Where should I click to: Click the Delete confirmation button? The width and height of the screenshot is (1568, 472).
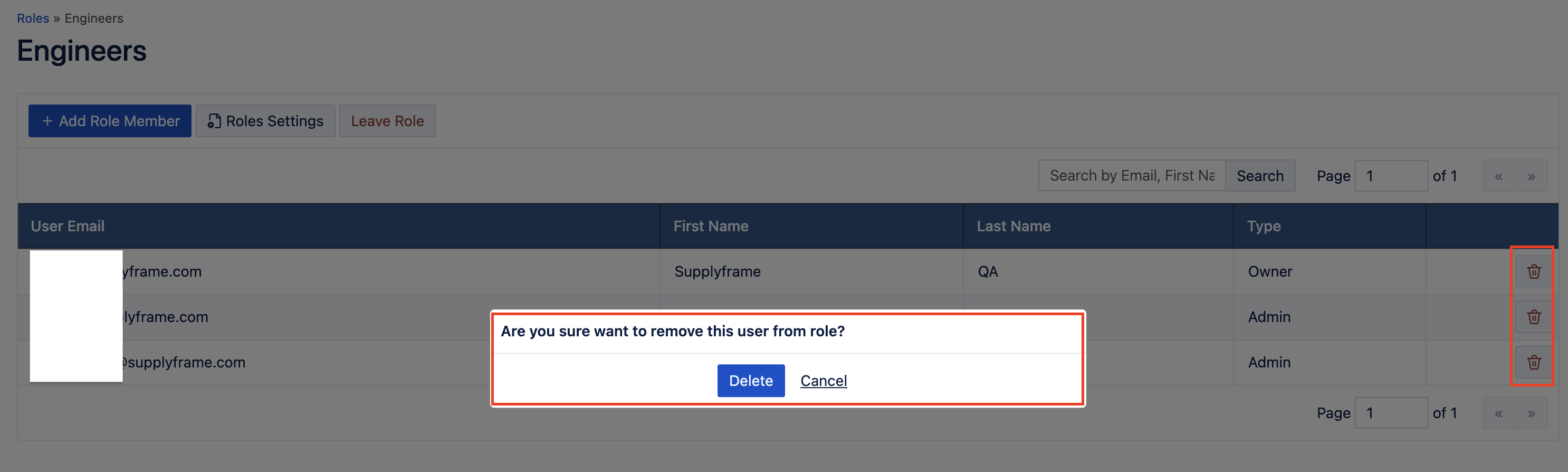pyautogui.click(x=751, y=381)
